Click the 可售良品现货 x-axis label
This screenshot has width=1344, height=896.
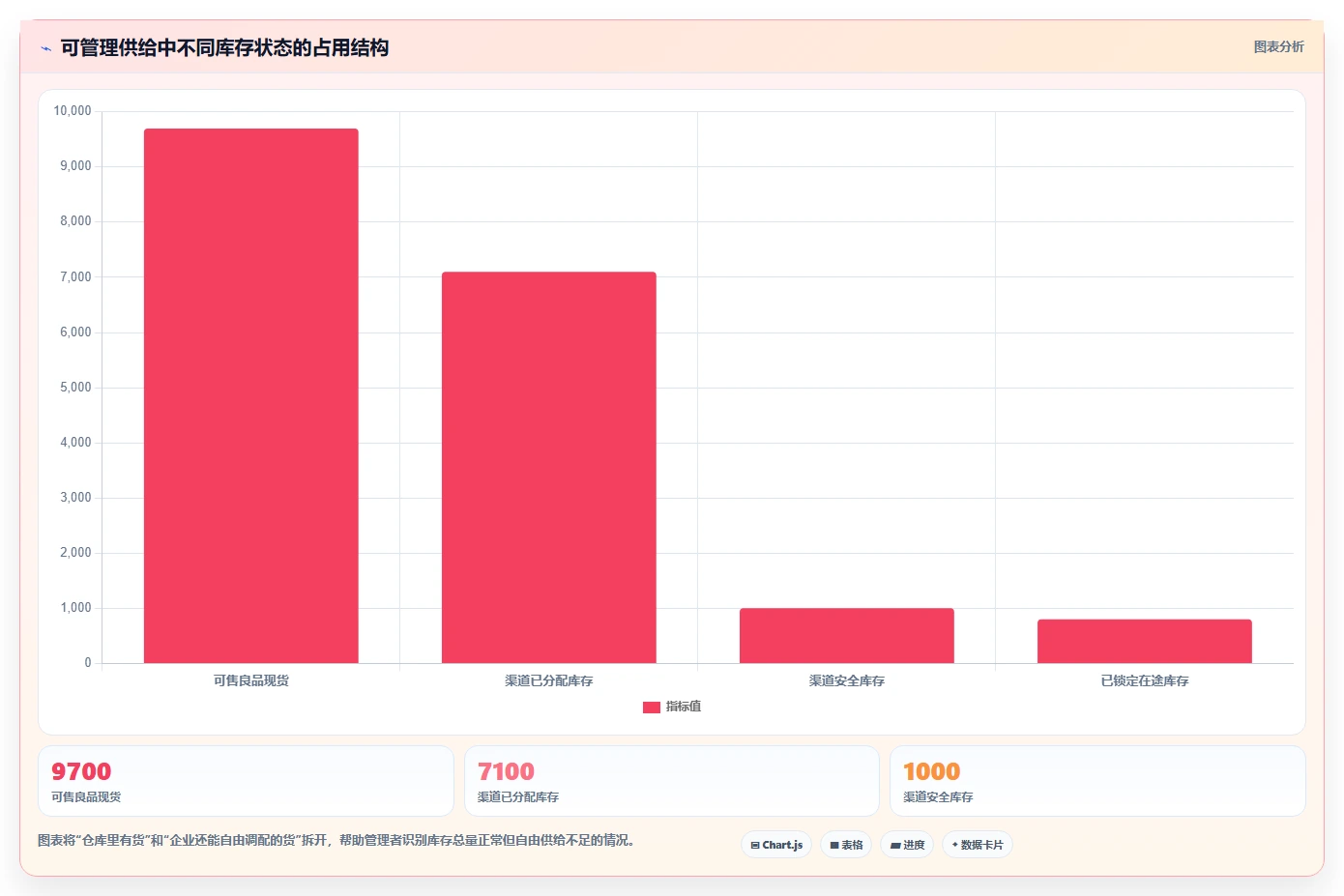pyautogui.click(x=251, y=680)
